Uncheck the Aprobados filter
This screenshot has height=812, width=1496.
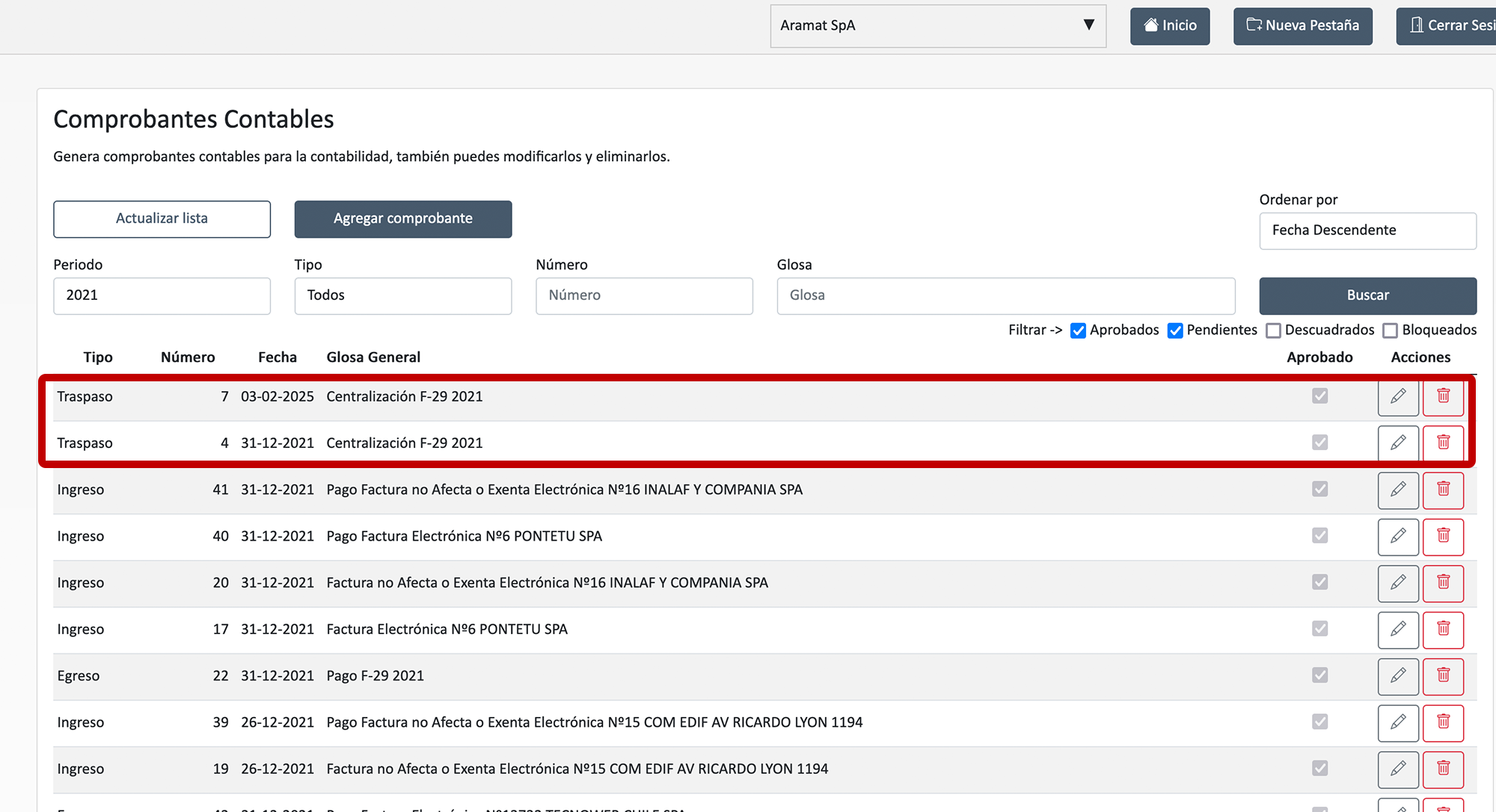(x=1078, y=330)
